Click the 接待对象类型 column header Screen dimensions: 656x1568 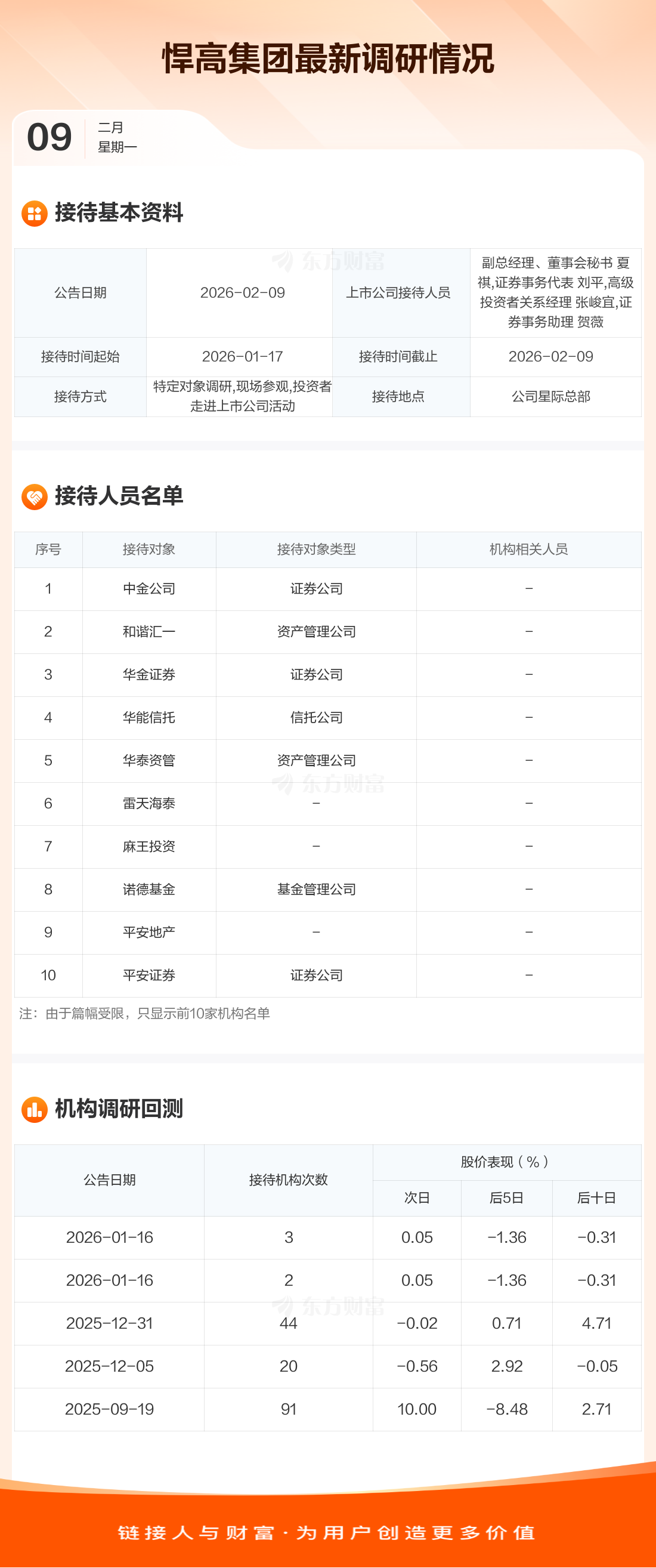click(x=316, y=550)
